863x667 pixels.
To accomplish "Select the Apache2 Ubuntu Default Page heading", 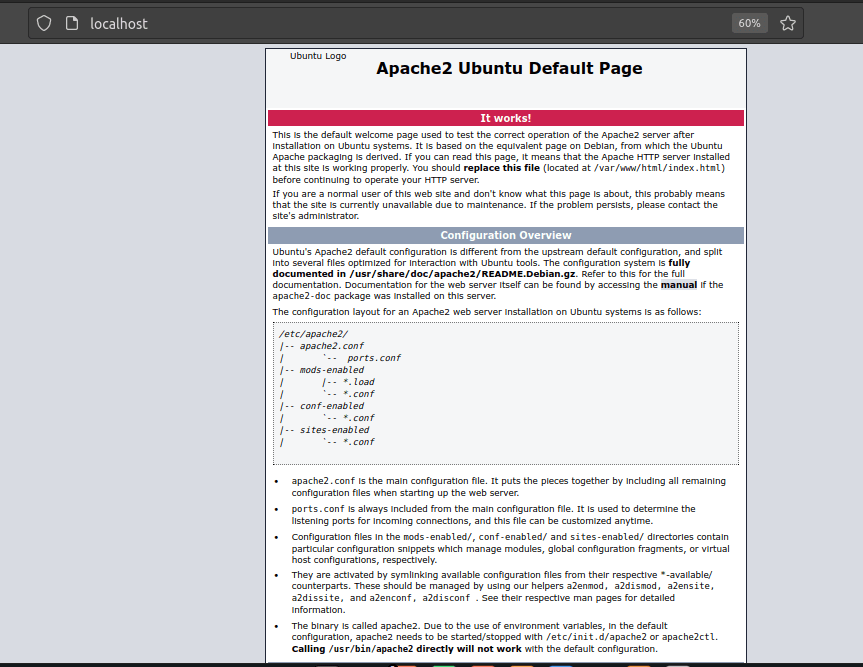I will tap(509, 68).
